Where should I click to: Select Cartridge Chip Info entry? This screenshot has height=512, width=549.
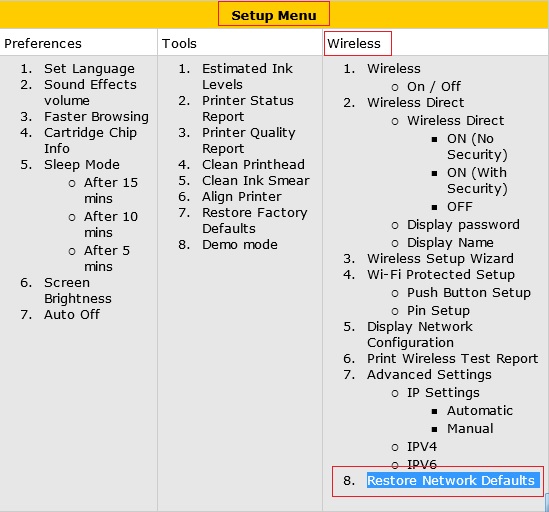(x=90, y=140)
